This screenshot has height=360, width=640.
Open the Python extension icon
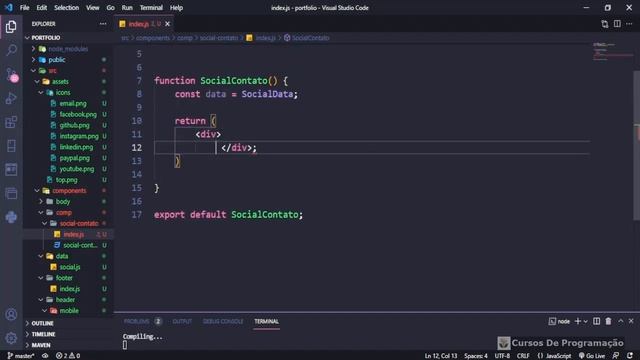tap(11, 217)
